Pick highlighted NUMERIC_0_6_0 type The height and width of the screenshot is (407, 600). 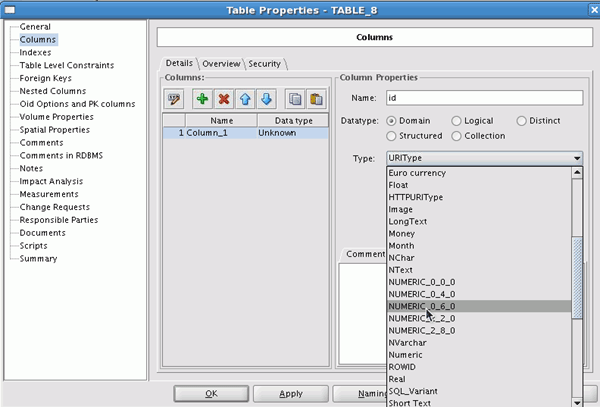479,306
